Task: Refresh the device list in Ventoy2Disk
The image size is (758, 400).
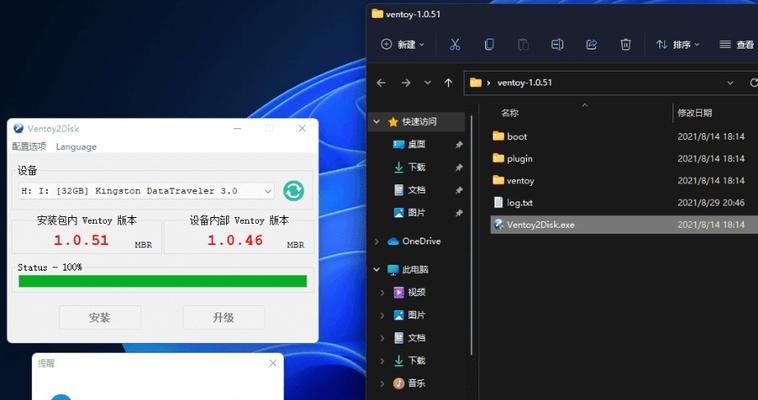Action: click(x=293, y=191)
